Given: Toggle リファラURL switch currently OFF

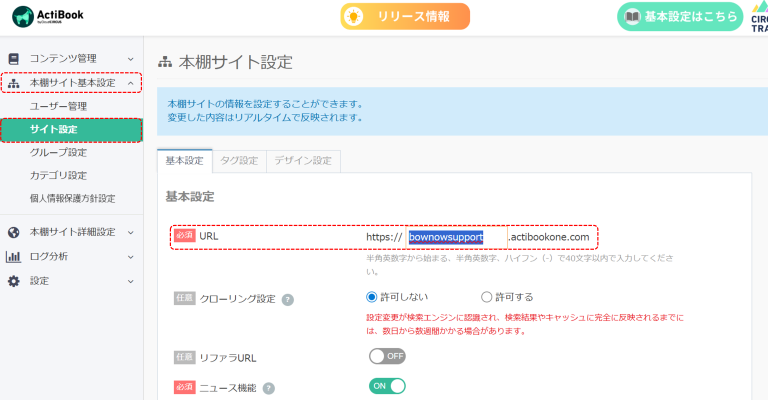Looking at the screenshot, I should [387, 356].
